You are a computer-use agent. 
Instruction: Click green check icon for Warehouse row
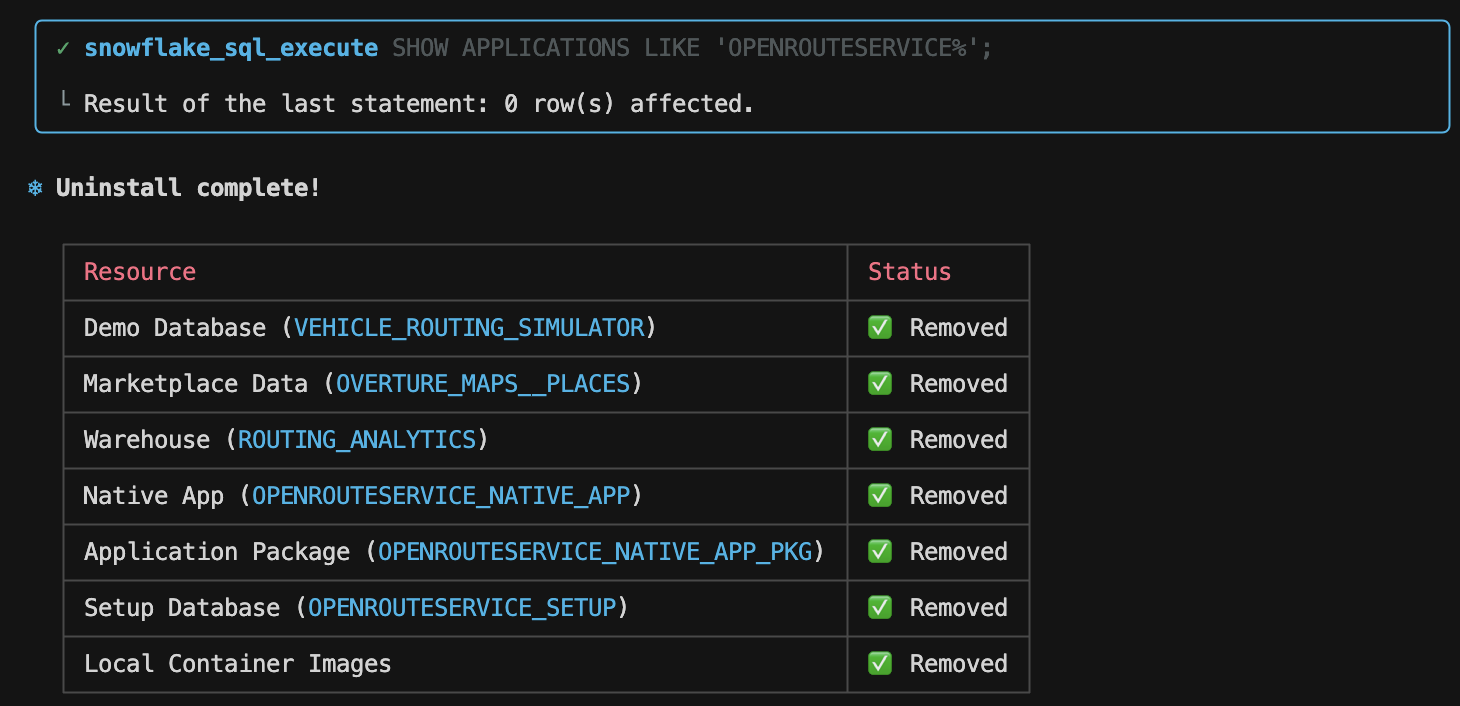tap(880, 440)
